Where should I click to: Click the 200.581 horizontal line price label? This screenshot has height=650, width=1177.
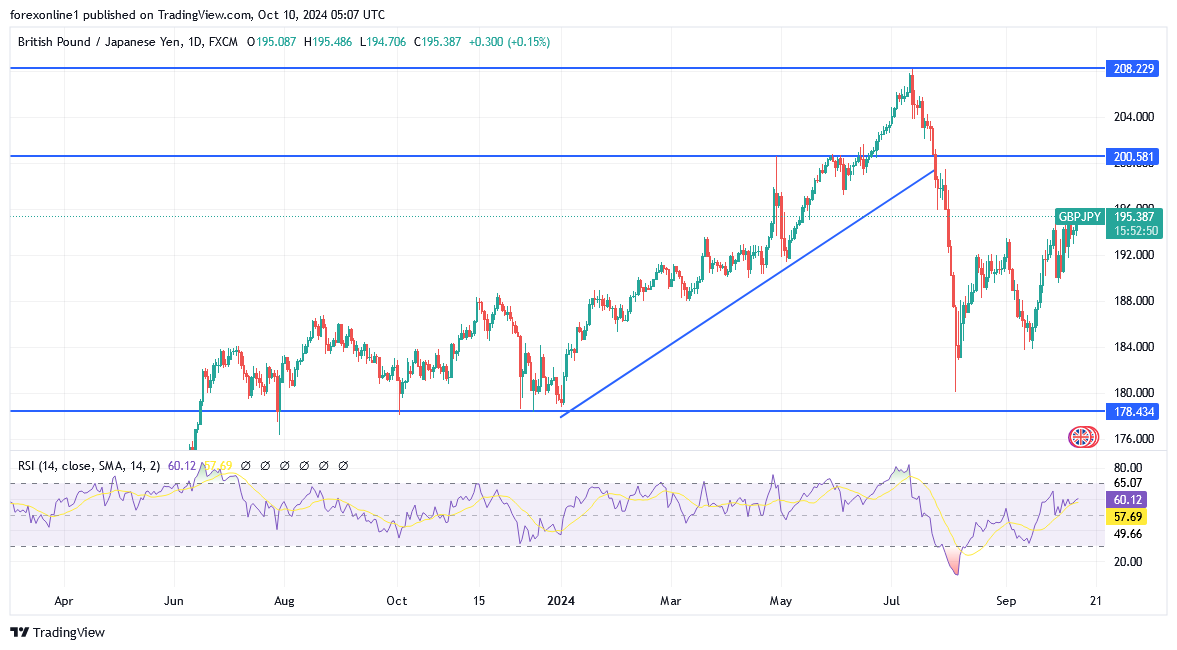tap(1134, 156)
